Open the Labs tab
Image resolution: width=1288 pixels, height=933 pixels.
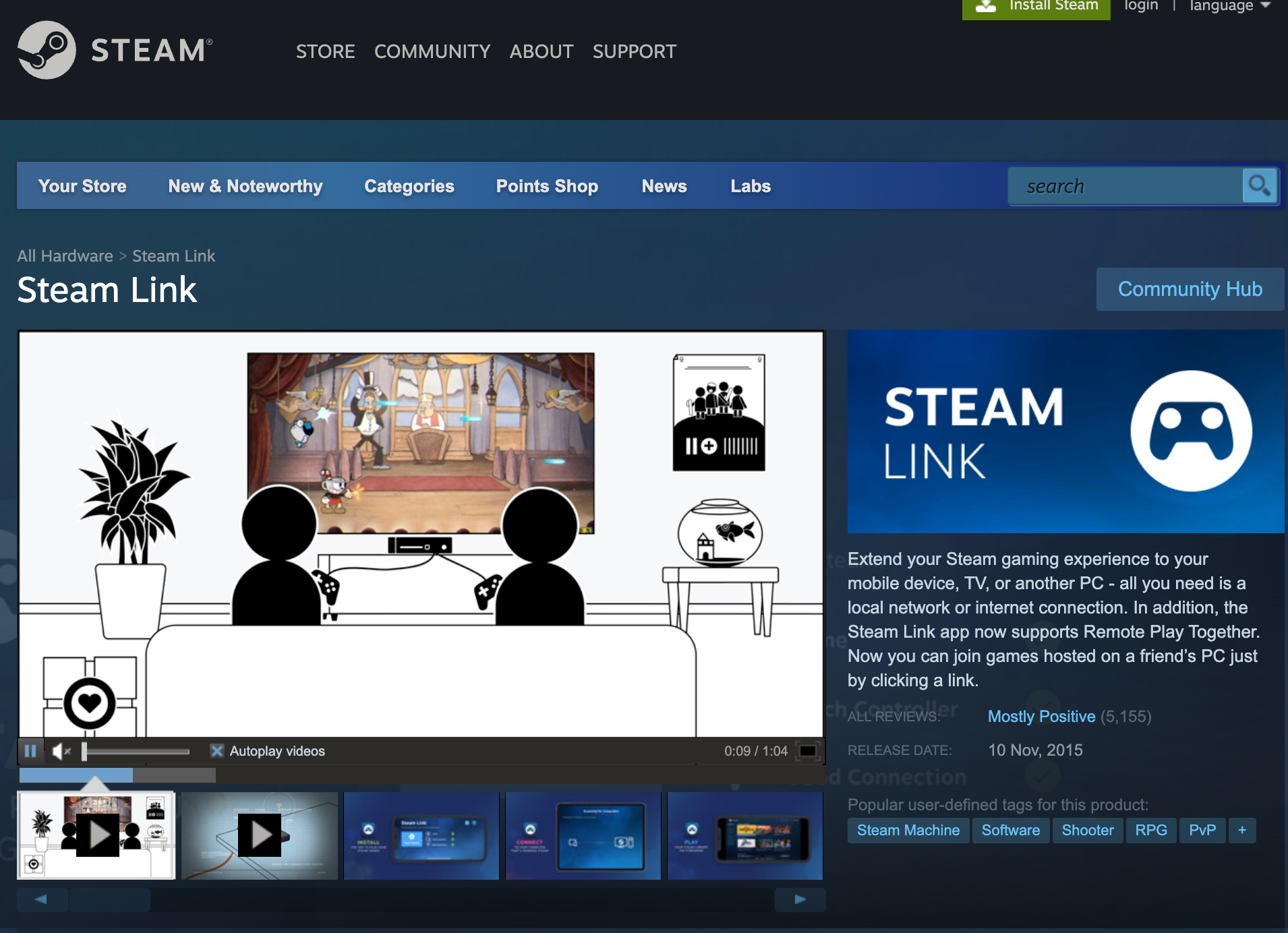click(751, 186)
